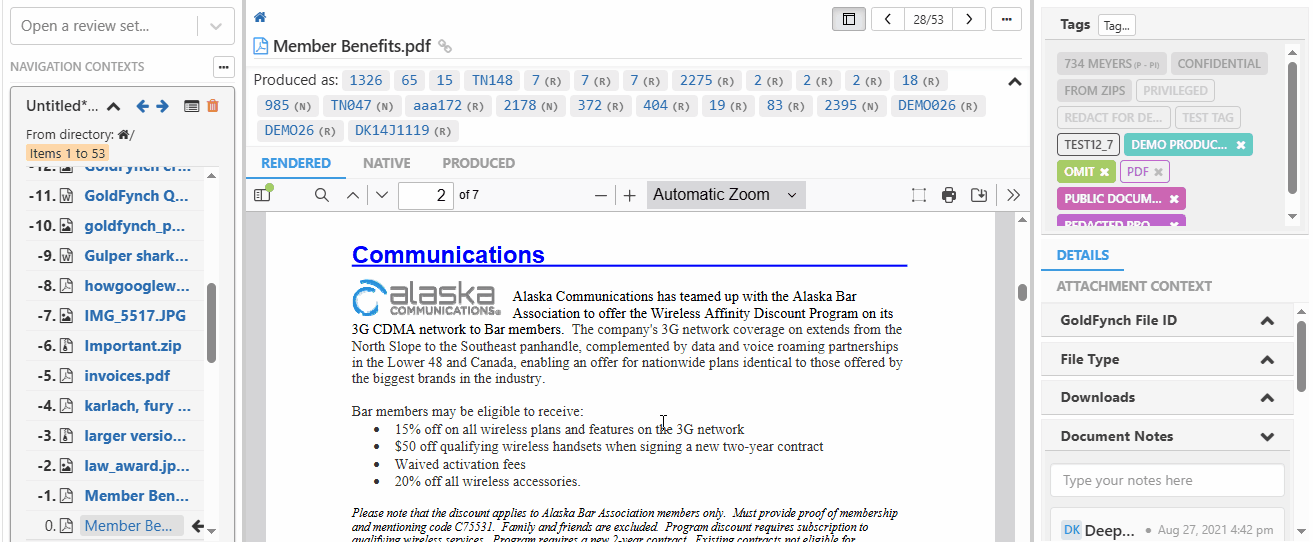This screenshot has width=1313, height=542.
Task: Download the PDF file
Action: click(979, 195)
